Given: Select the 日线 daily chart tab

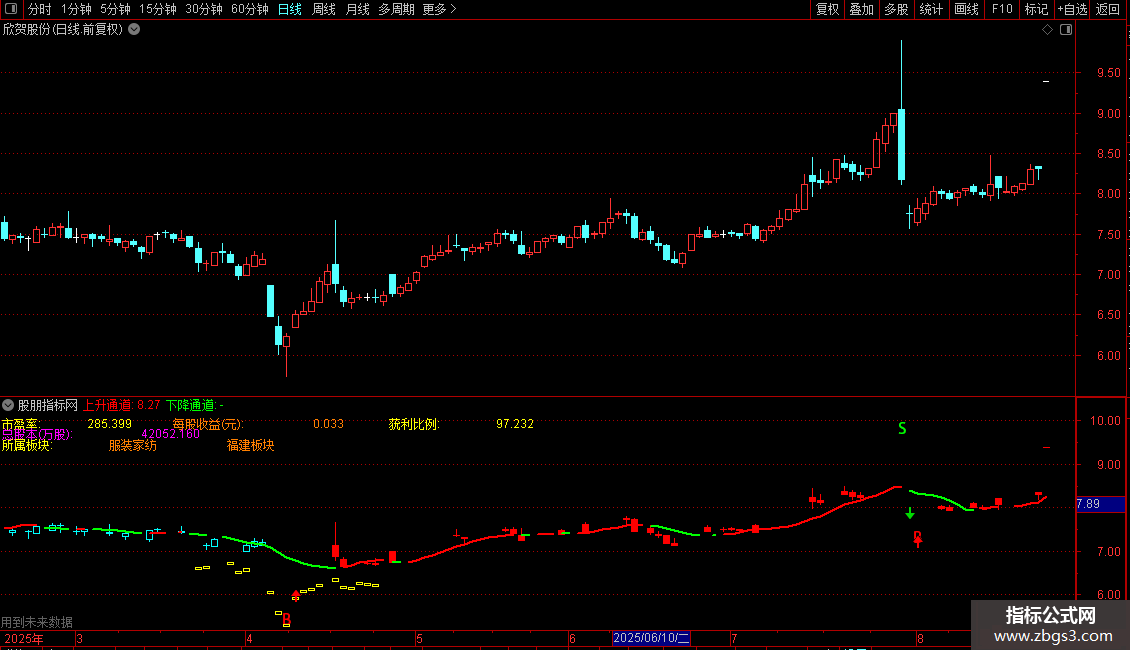Looking at the screenshot, I should click(290, 9).
